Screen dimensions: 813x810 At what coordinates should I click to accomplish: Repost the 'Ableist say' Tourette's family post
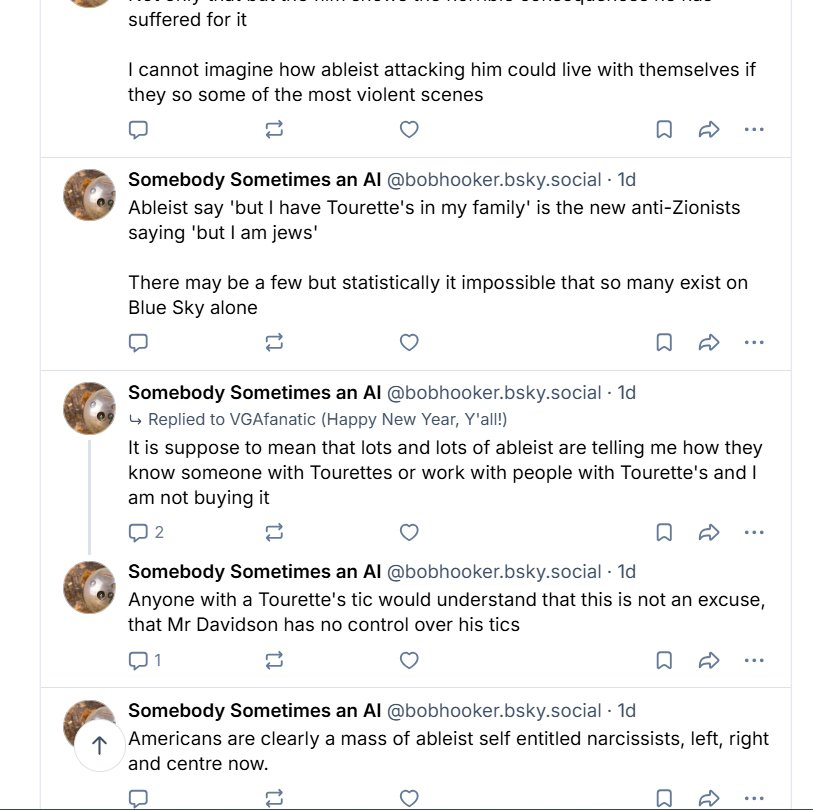(x=274, y=343)
